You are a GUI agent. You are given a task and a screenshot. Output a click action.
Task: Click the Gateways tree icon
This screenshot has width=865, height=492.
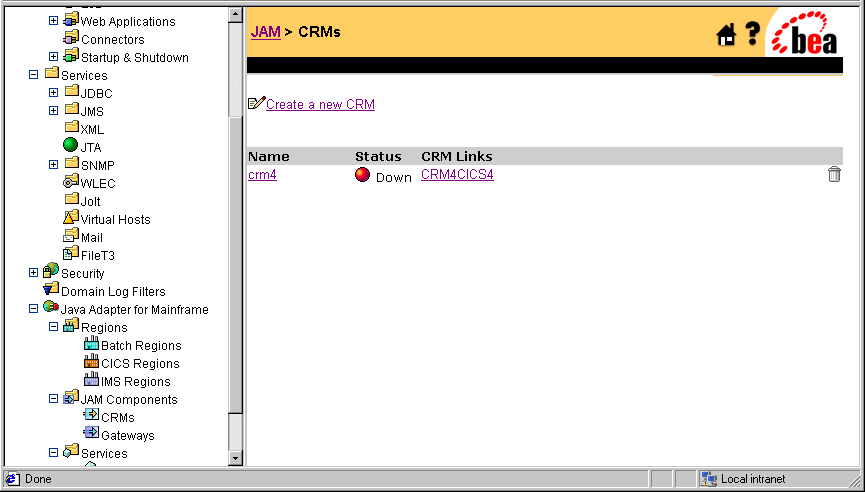pos(91,432)
